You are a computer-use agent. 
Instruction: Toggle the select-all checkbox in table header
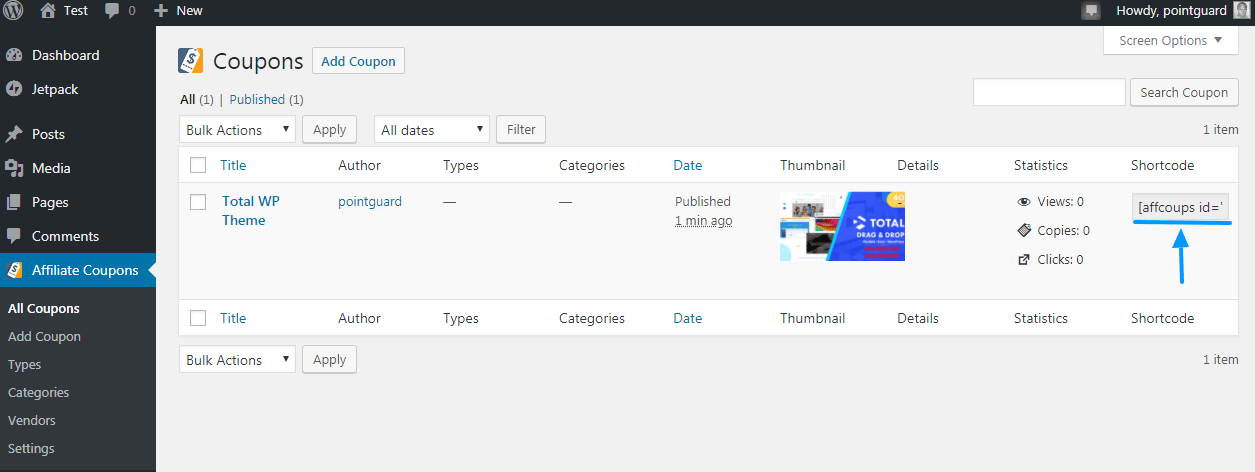[x=198, y=165]
